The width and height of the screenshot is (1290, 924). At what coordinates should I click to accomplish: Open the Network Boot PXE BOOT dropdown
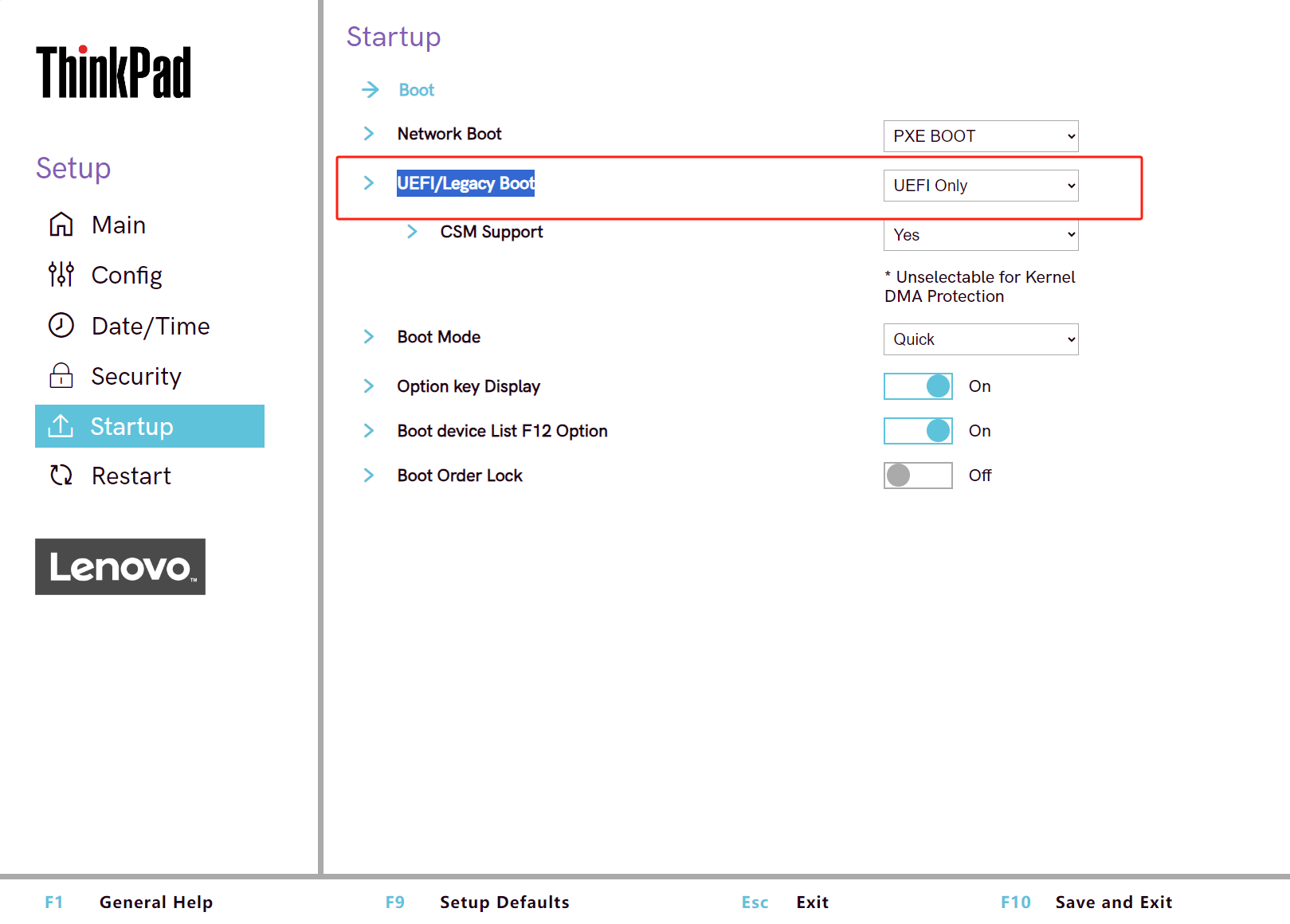coord(980,136)
